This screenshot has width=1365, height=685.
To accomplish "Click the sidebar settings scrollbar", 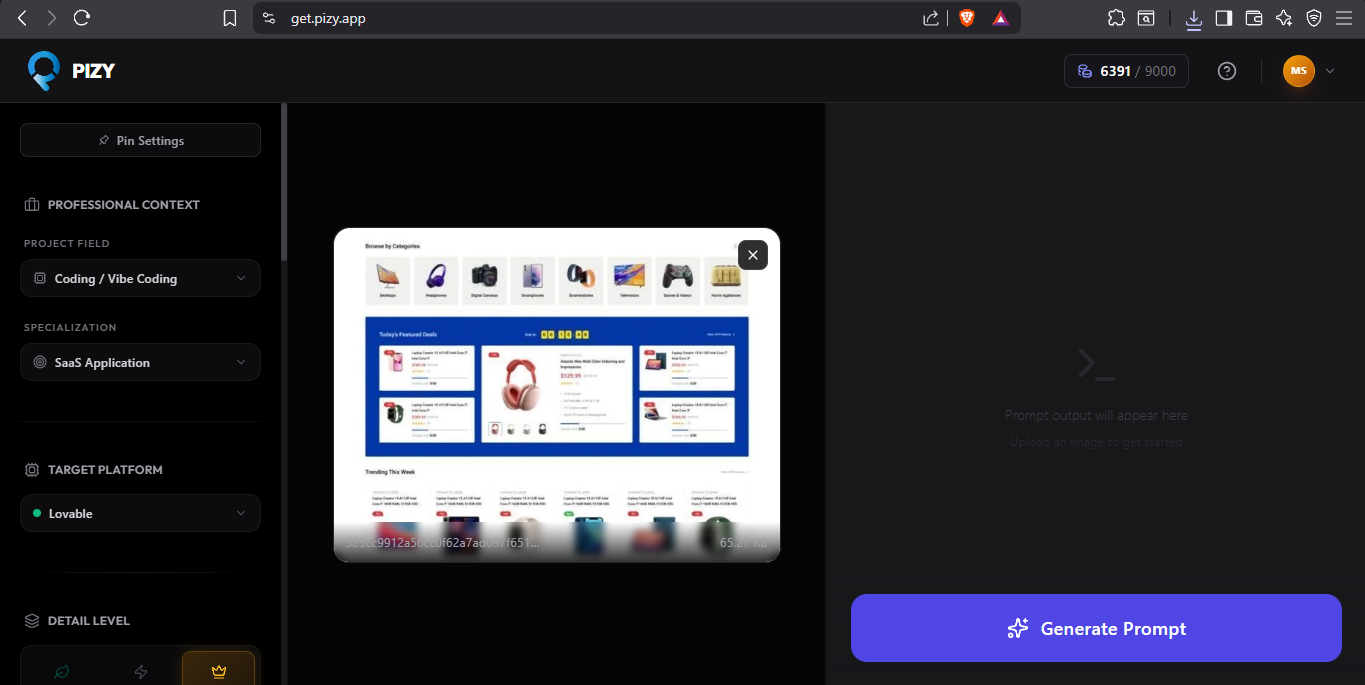I will coord(284,180).
